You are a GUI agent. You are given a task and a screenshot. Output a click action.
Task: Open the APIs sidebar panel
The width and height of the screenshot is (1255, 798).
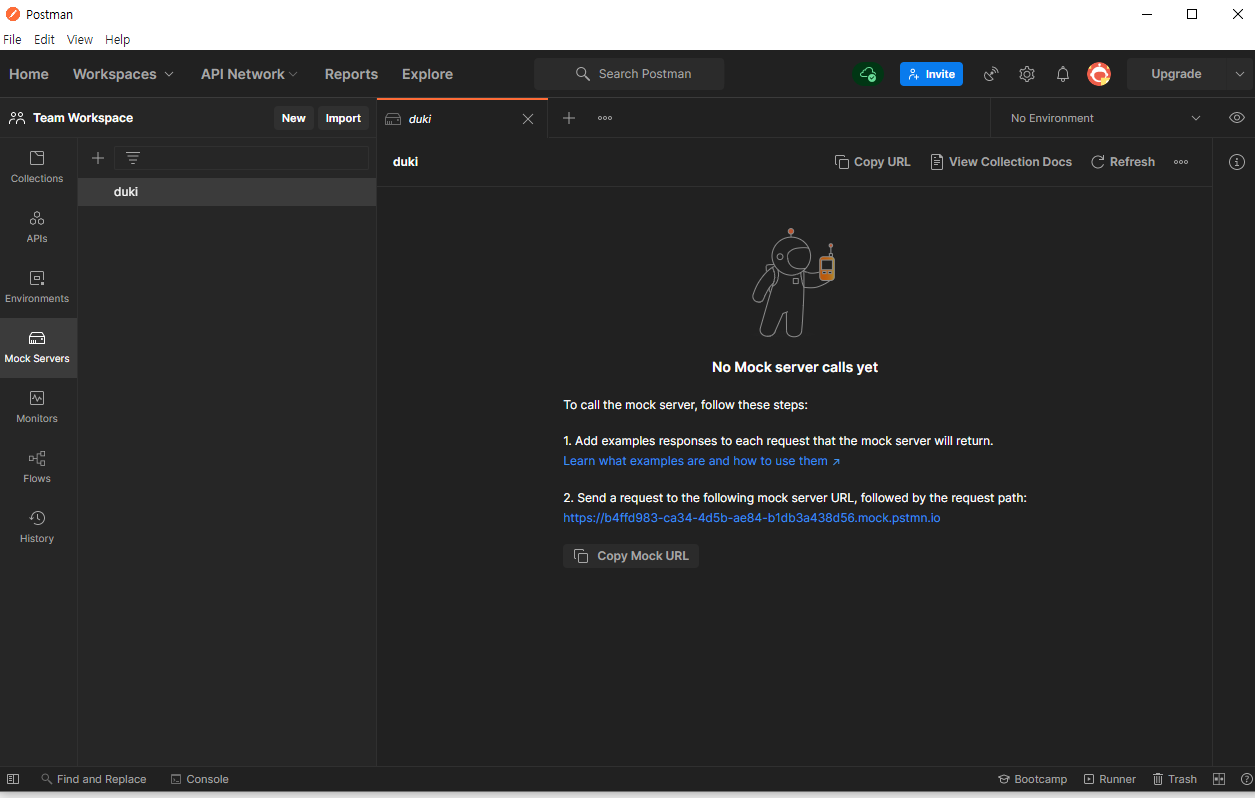pos(37,227)
